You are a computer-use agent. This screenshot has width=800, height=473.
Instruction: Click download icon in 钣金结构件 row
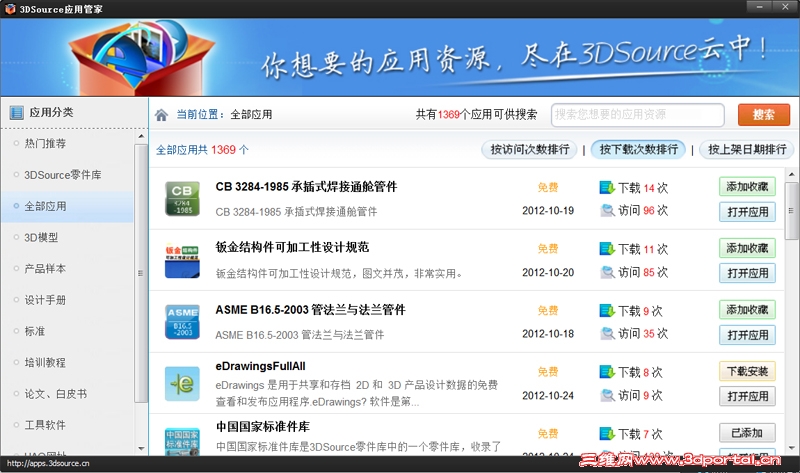click(607, 248)
